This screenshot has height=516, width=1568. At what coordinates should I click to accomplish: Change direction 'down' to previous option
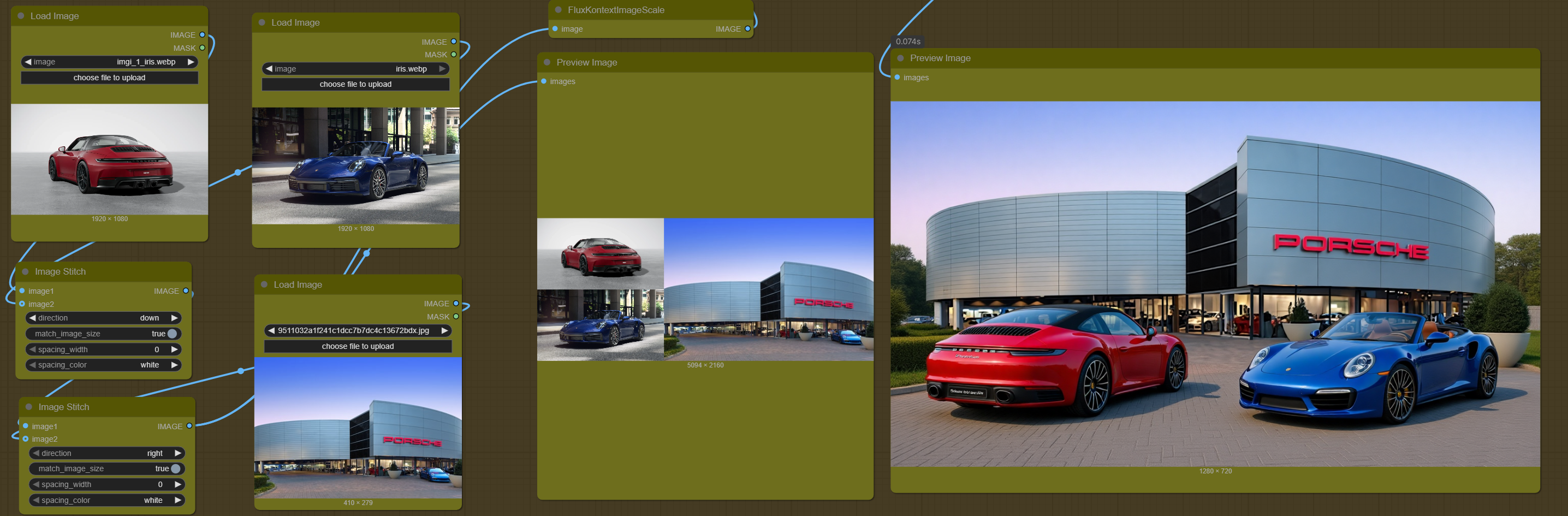coord(32,318)
